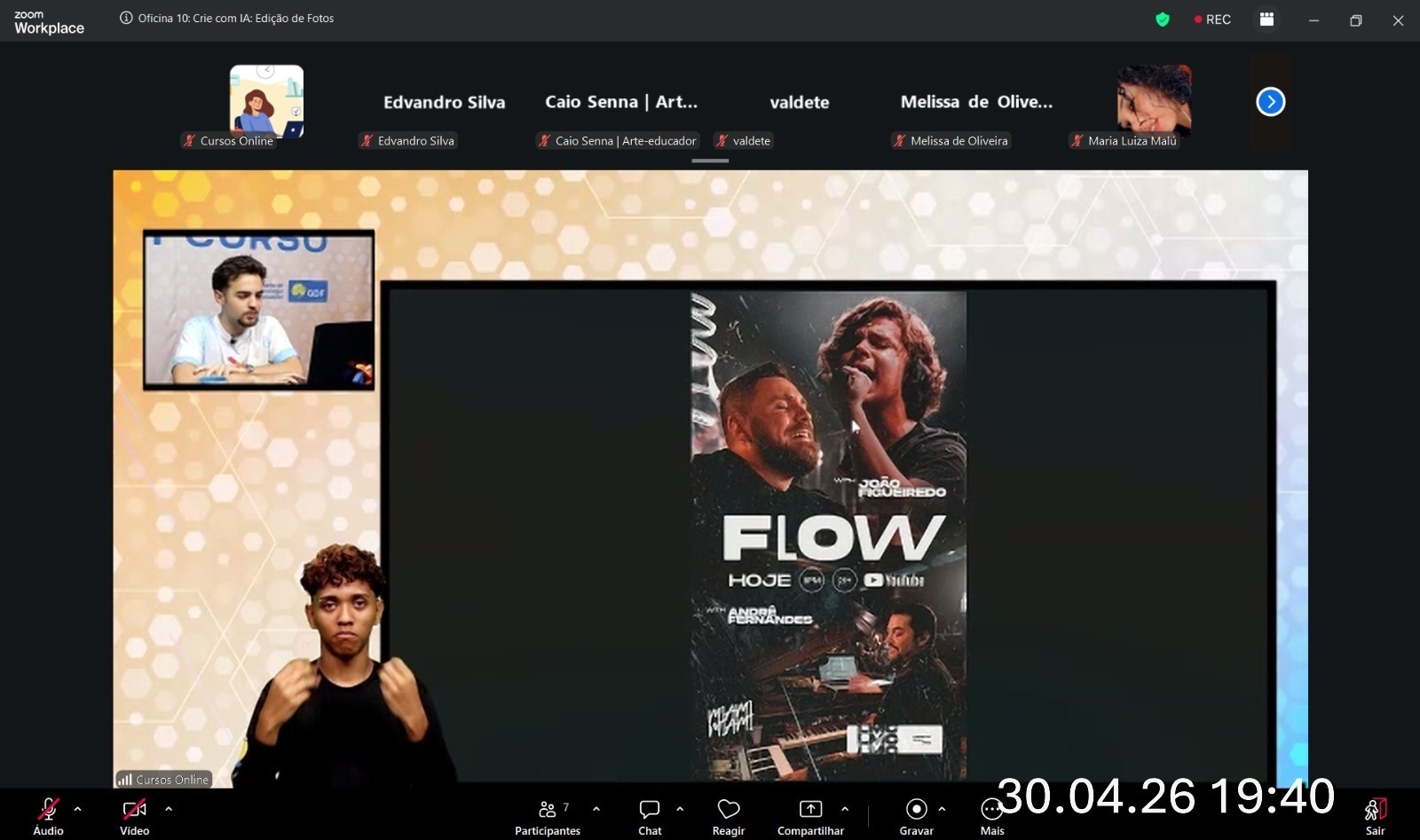Open the Participantes panel
Image resolution: width=1420 pixels, height=840 pixels.
[548, 816]
